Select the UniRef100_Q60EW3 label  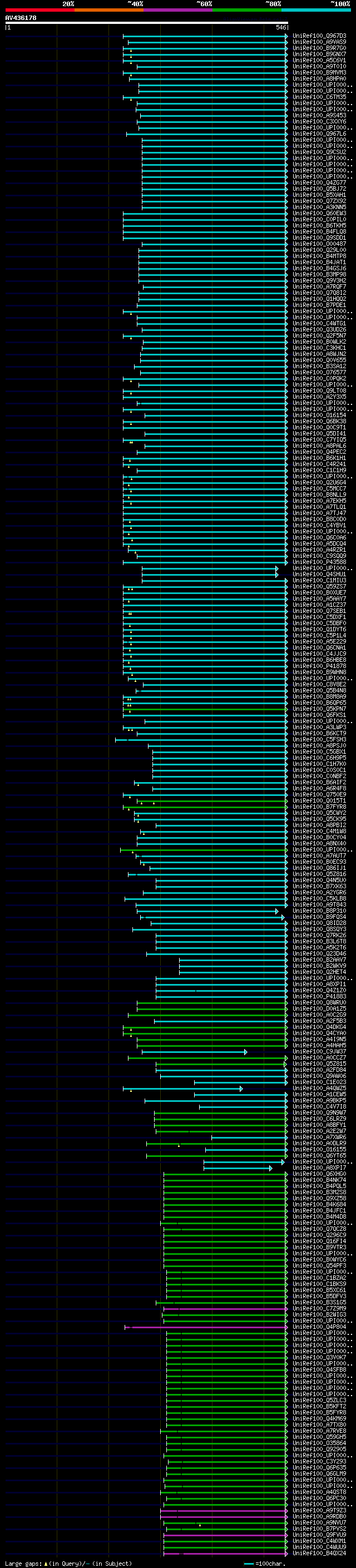pyautogui.click(x=319, y=213)
